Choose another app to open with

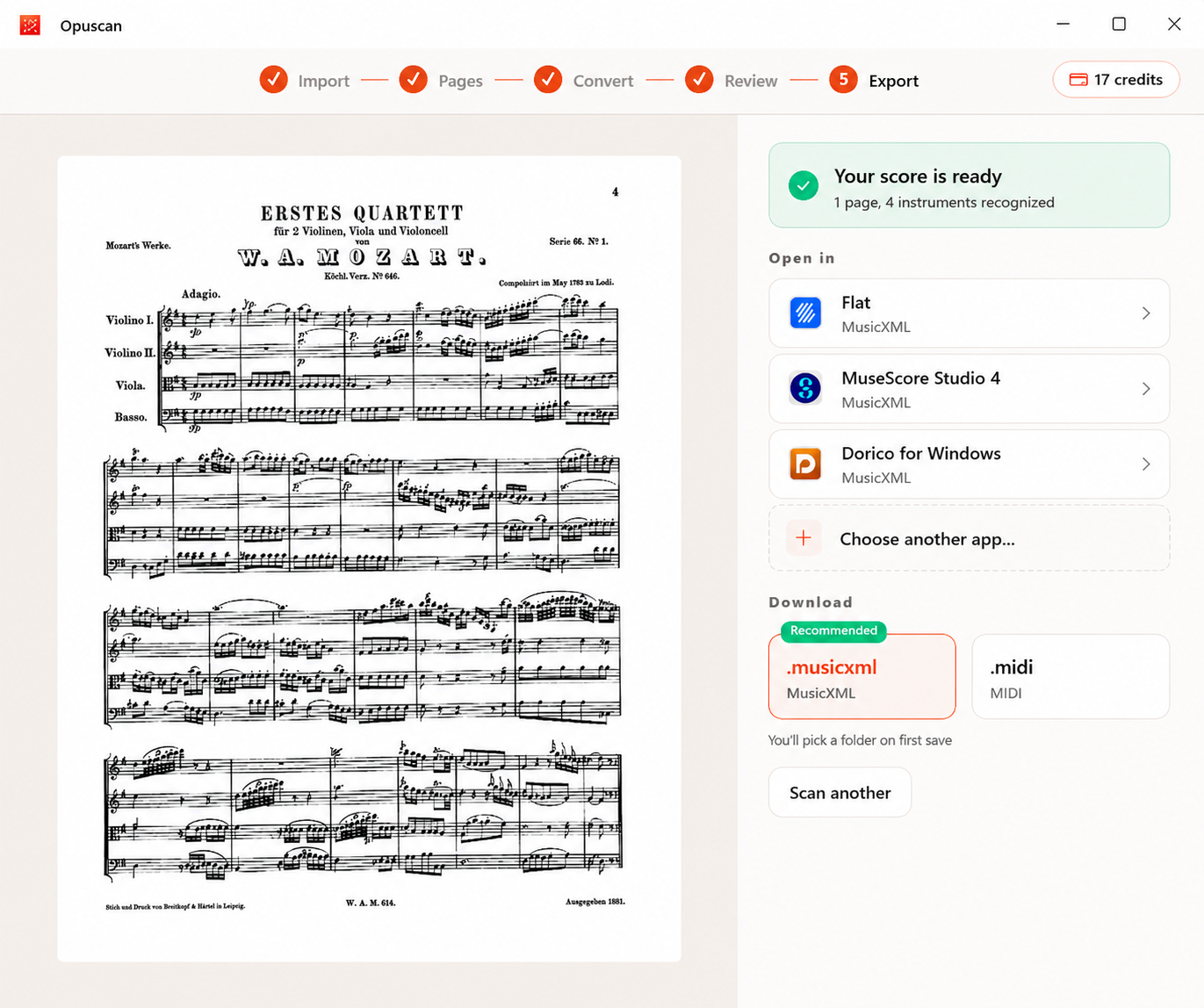pos(970,538)
